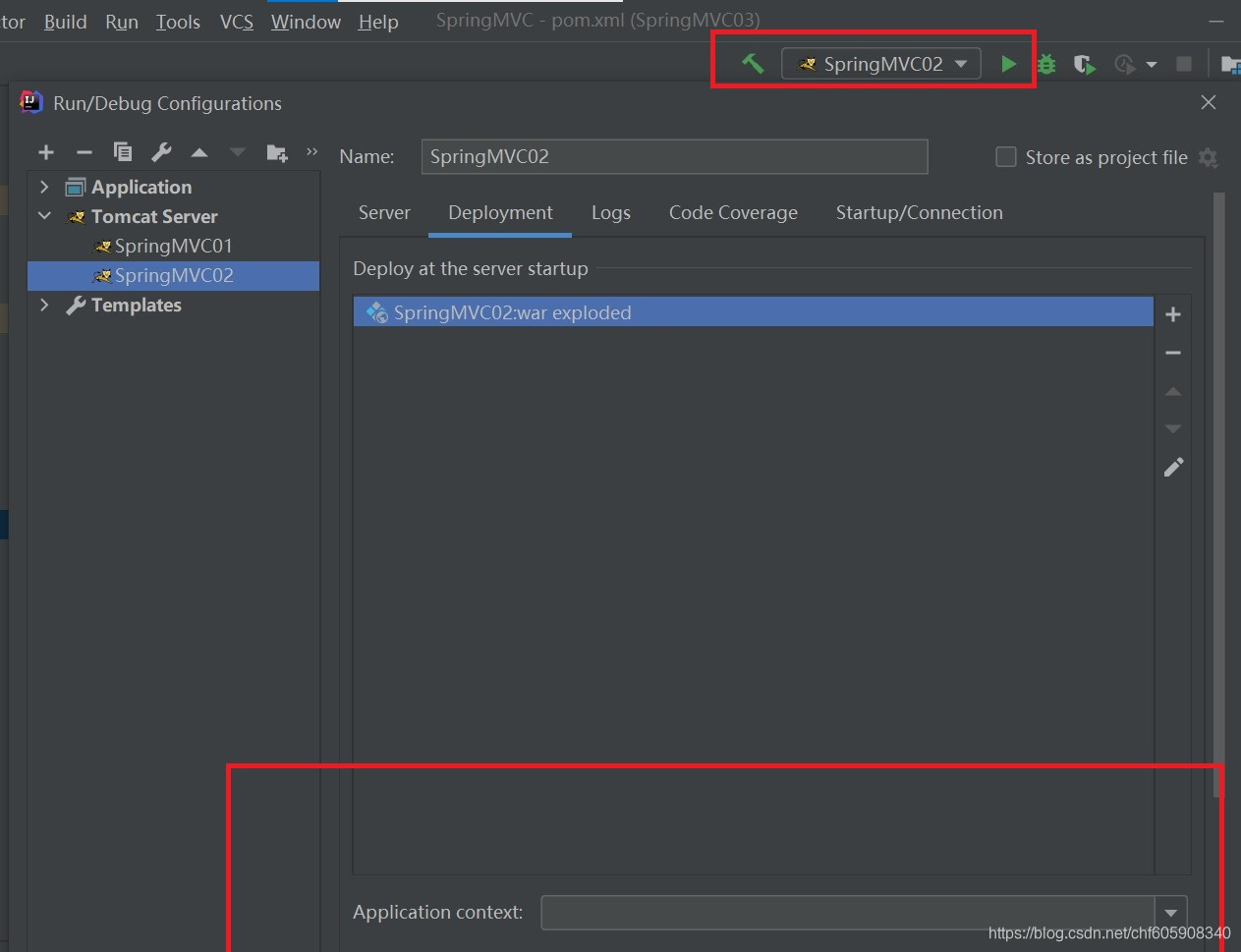Add new configuration with plus icon

coord(46,152)
